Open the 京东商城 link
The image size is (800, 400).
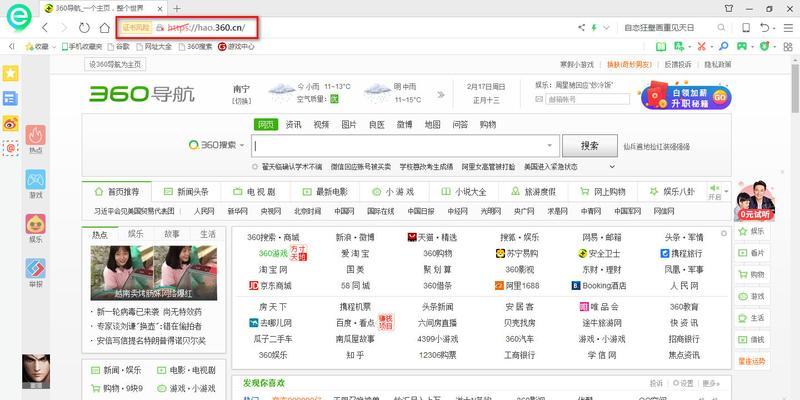[270, 286]
